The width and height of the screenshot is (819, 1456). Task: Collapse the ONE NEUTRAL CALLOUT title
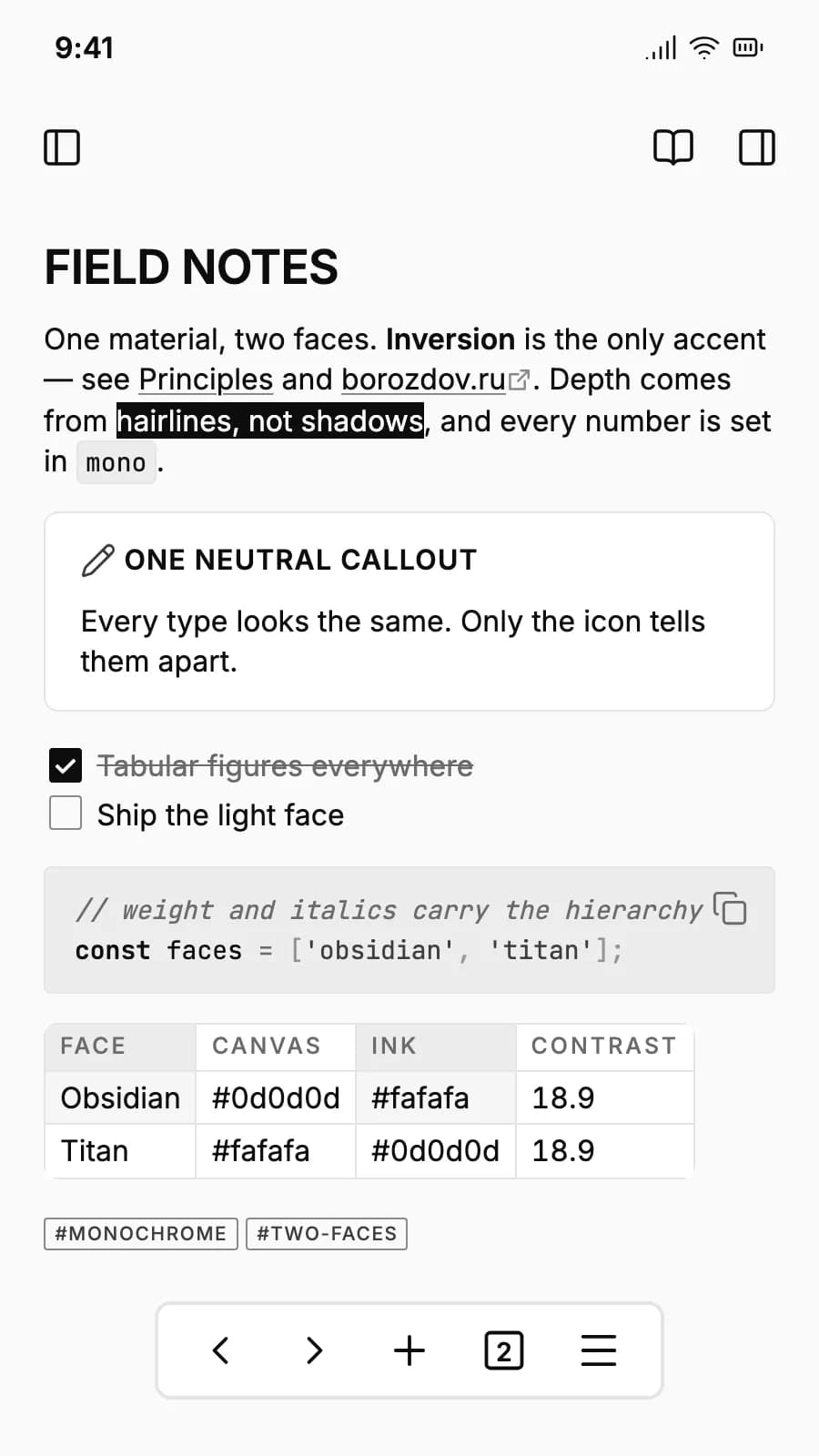click(x=300, y=560)
